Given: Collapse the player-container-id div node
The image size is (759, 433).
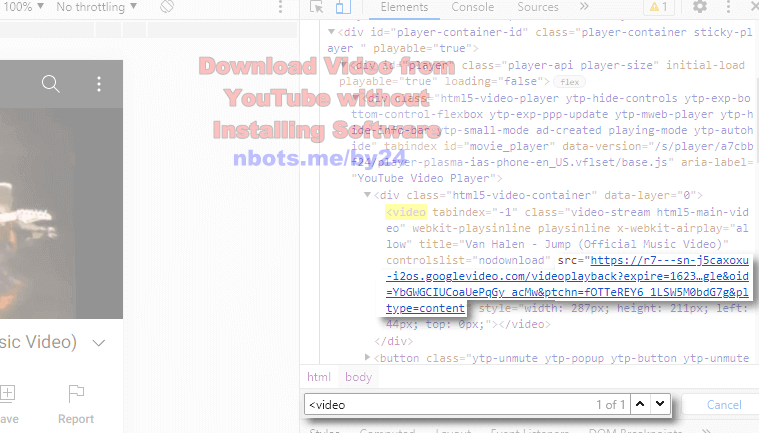Looking at the screenshot, I should pyautogui.click(x=331, y=32).
